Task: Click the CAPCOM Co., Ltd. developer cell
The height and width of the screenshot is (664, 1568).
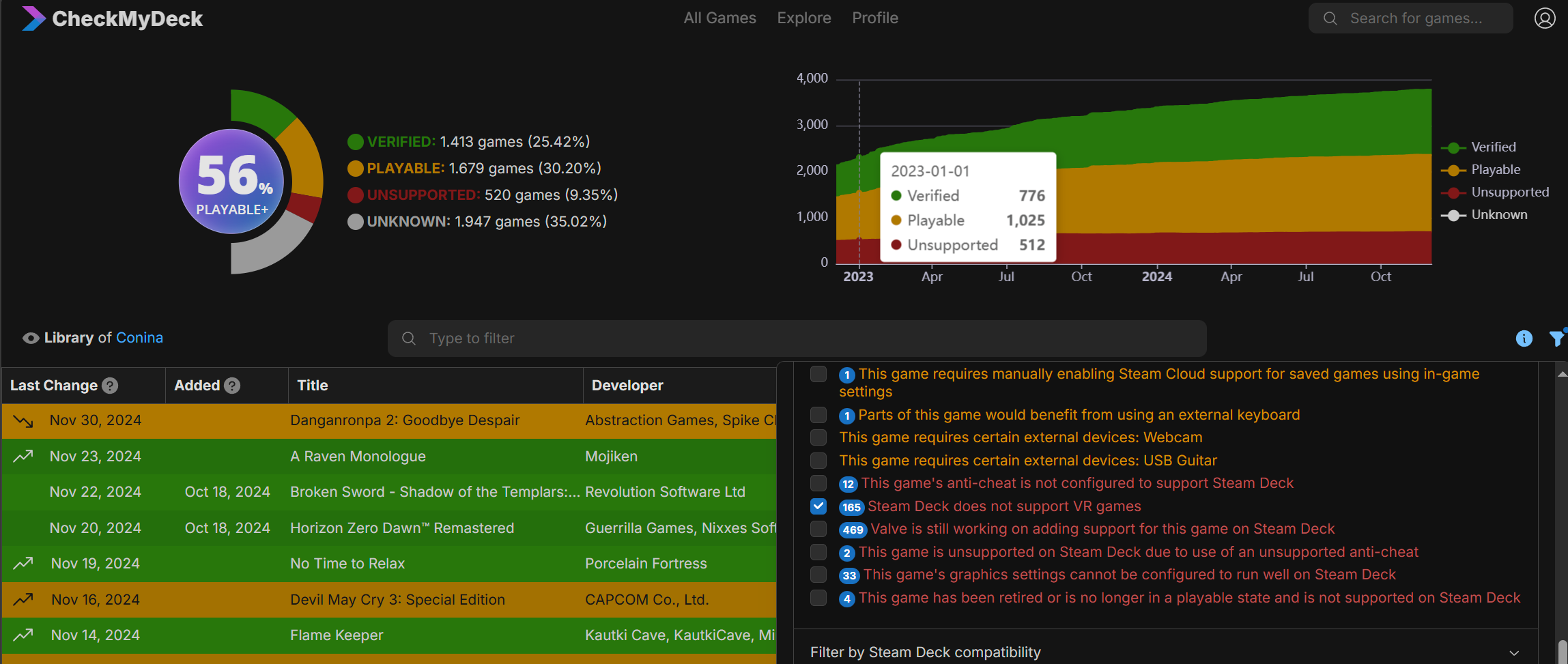Action: (647, 600)
